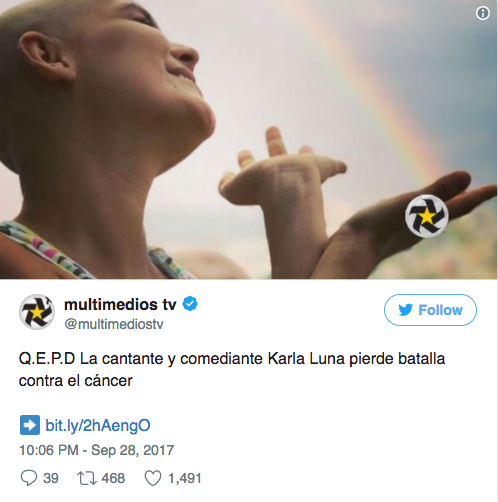Click the 1,491 likes count
Screen dimensions: 498x502
coord(185,478)
